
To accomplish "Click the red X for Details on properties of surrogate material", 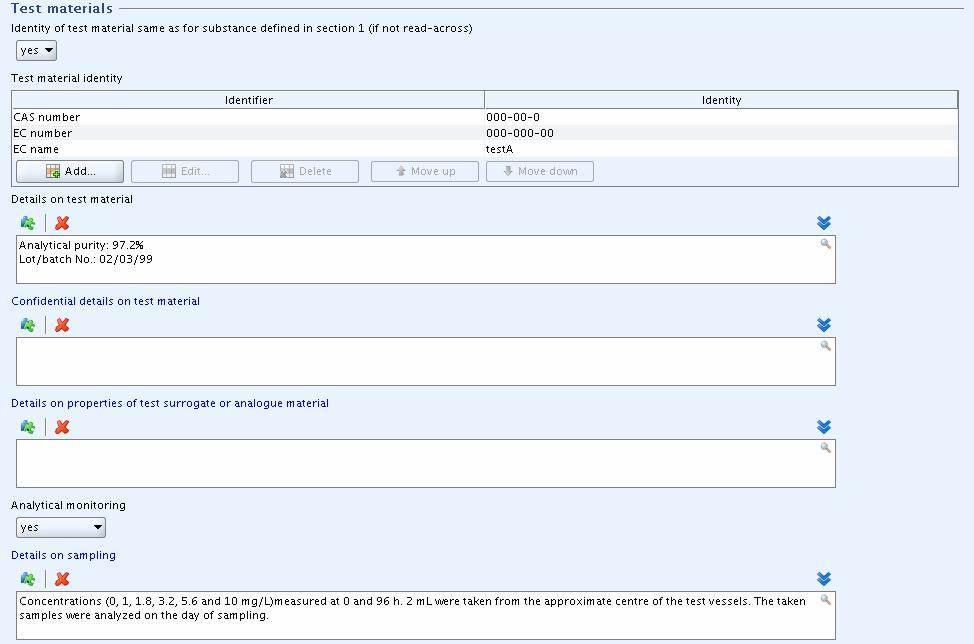I will tap(61, 427).
